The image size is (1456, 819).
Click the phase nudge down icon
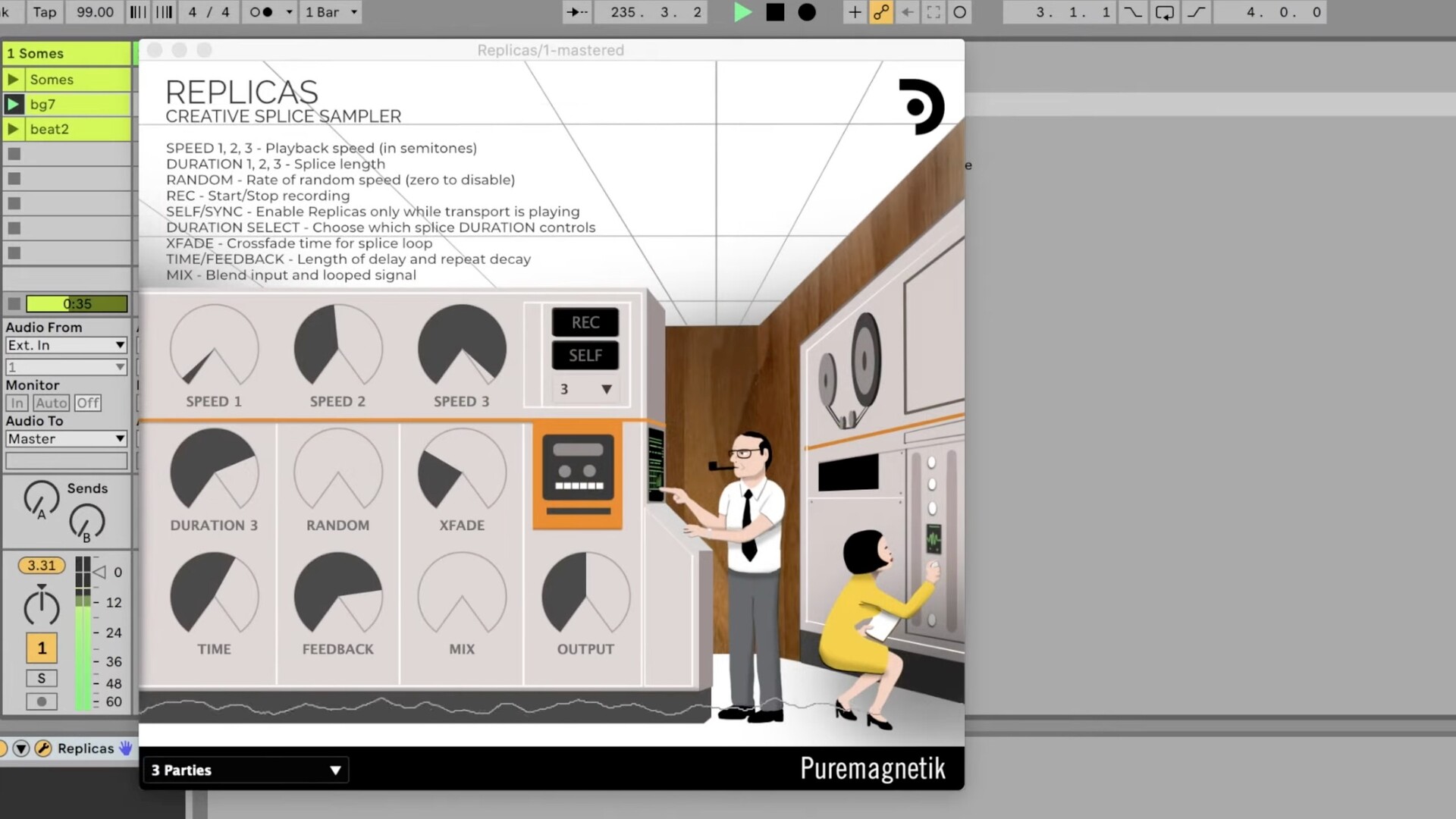coord(138,12)
